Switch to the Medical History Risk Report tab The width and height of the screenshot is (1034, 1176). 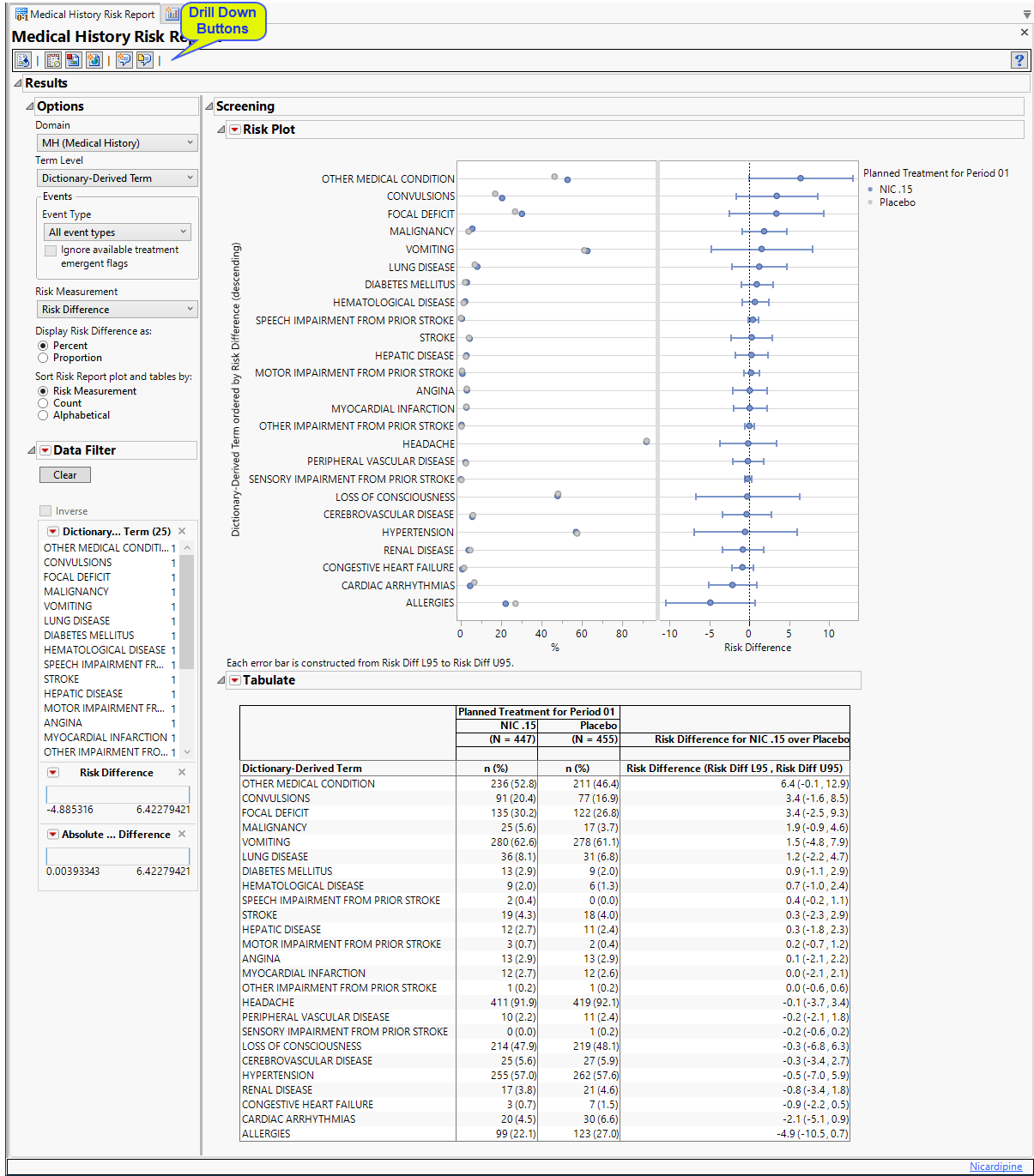pyautogui.click(x=84, y=14)
